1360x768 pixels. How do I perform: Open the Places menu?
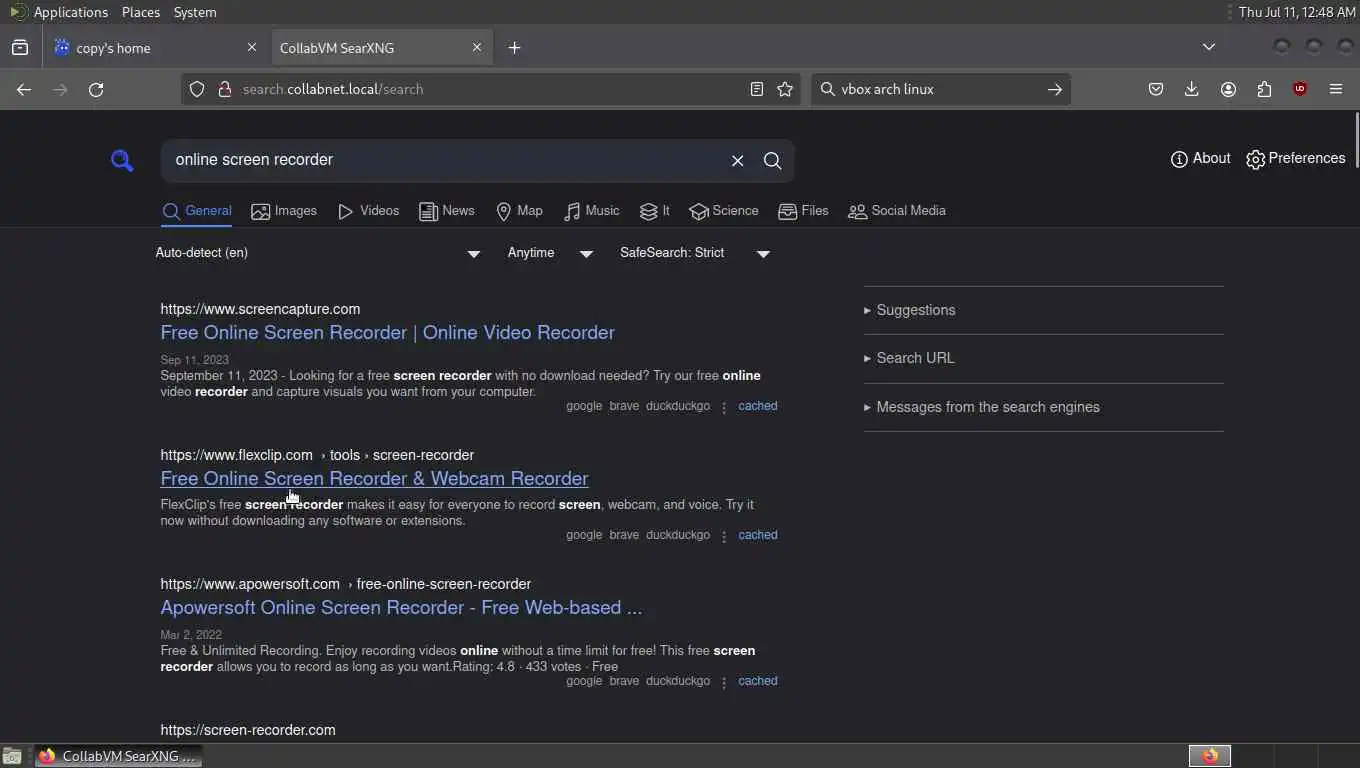point(141,12)
